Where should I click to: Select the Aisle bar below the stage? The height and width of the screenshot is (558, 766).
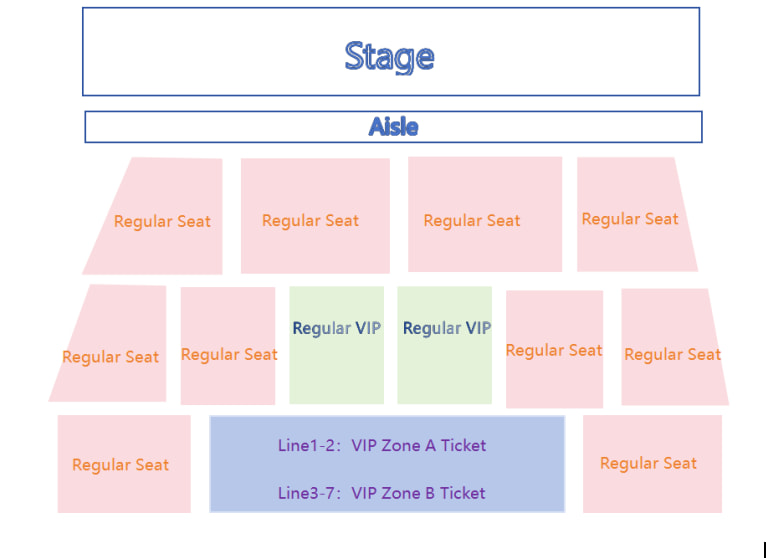tap(393, 127)
